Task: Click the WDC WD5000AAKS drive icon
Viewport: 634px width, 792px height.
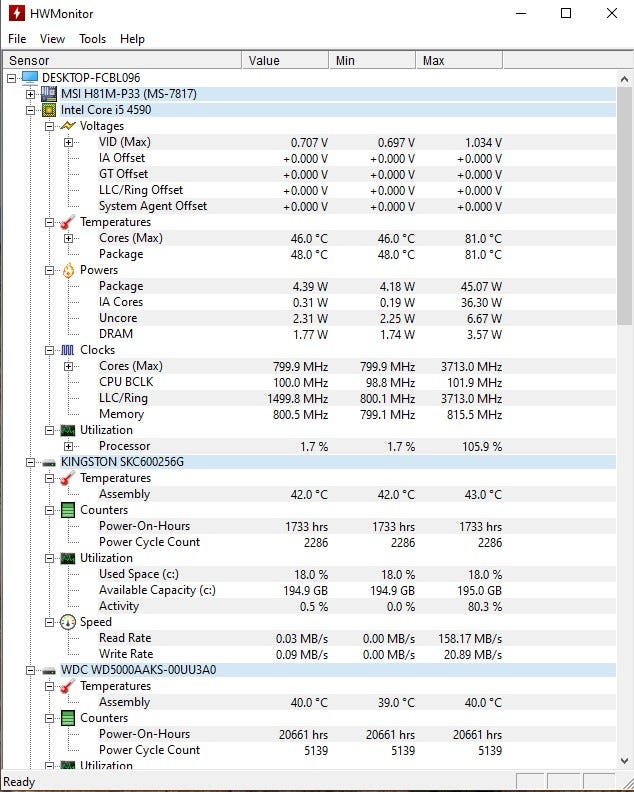Action: tap(48, 670)
